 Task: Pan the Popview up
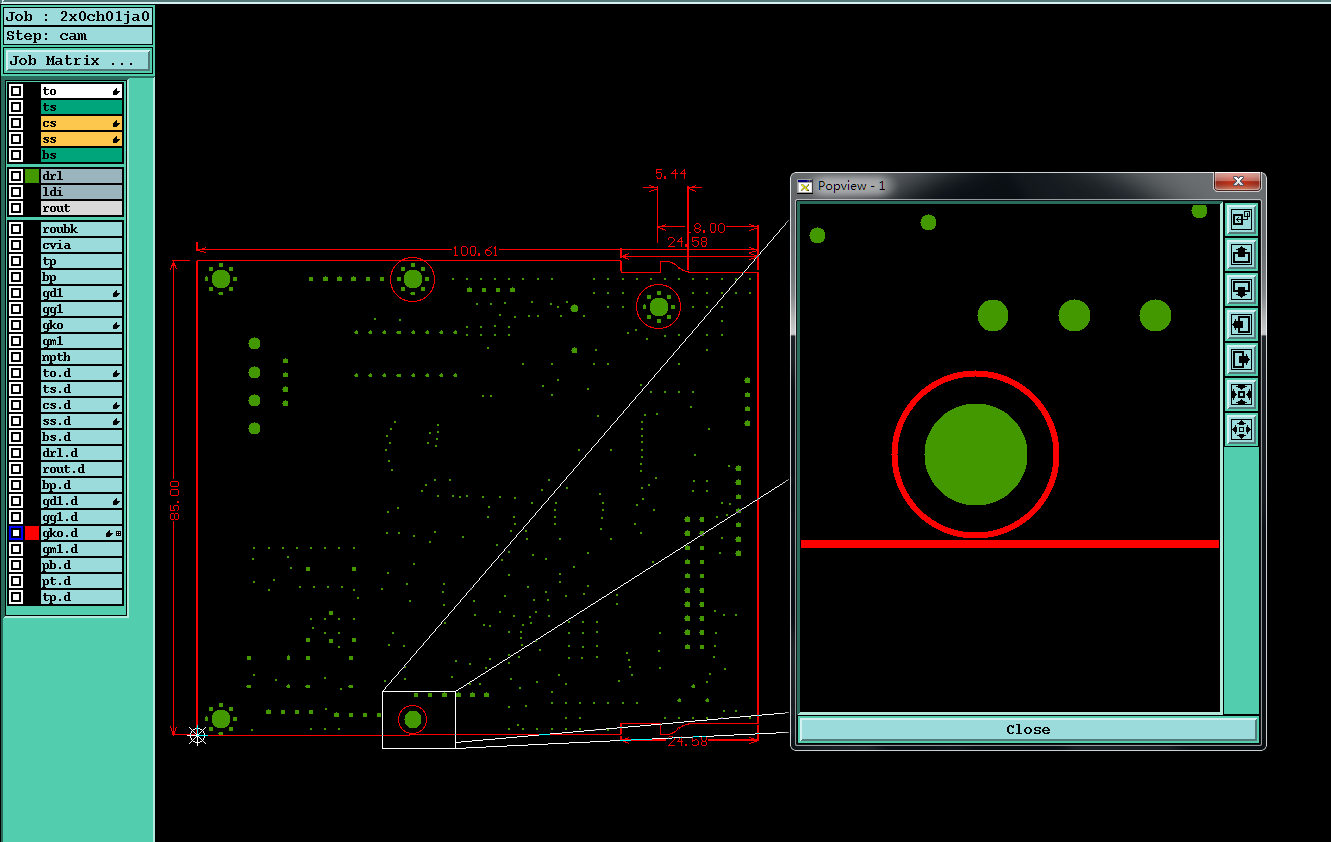(x=1241, y=254)
